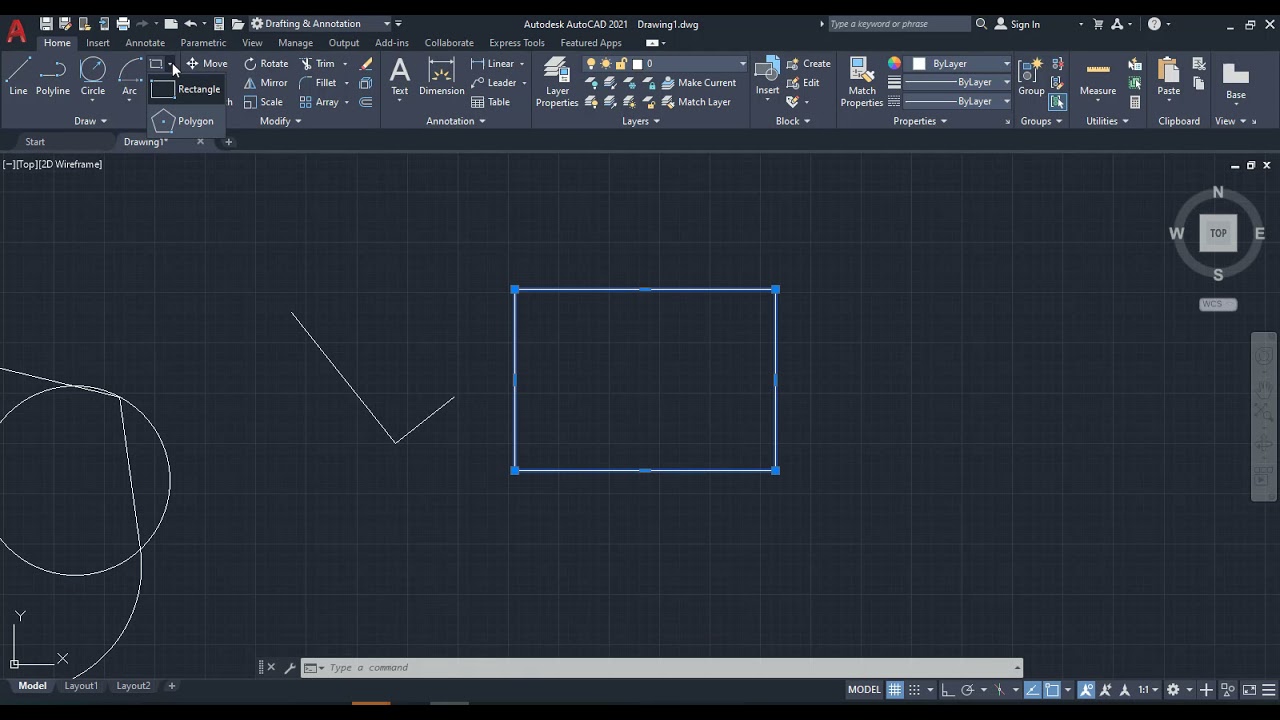
Task: Select the Arc tool
Action: click(129, 78)
